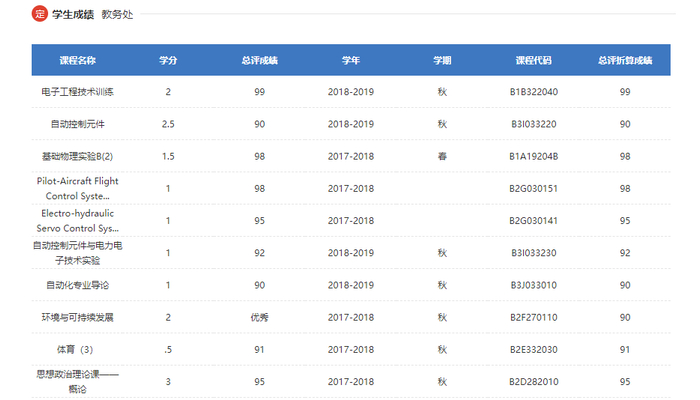Screen dimensions: 700x400
Task: Click the 教务处 label
Action: (117, 14)
